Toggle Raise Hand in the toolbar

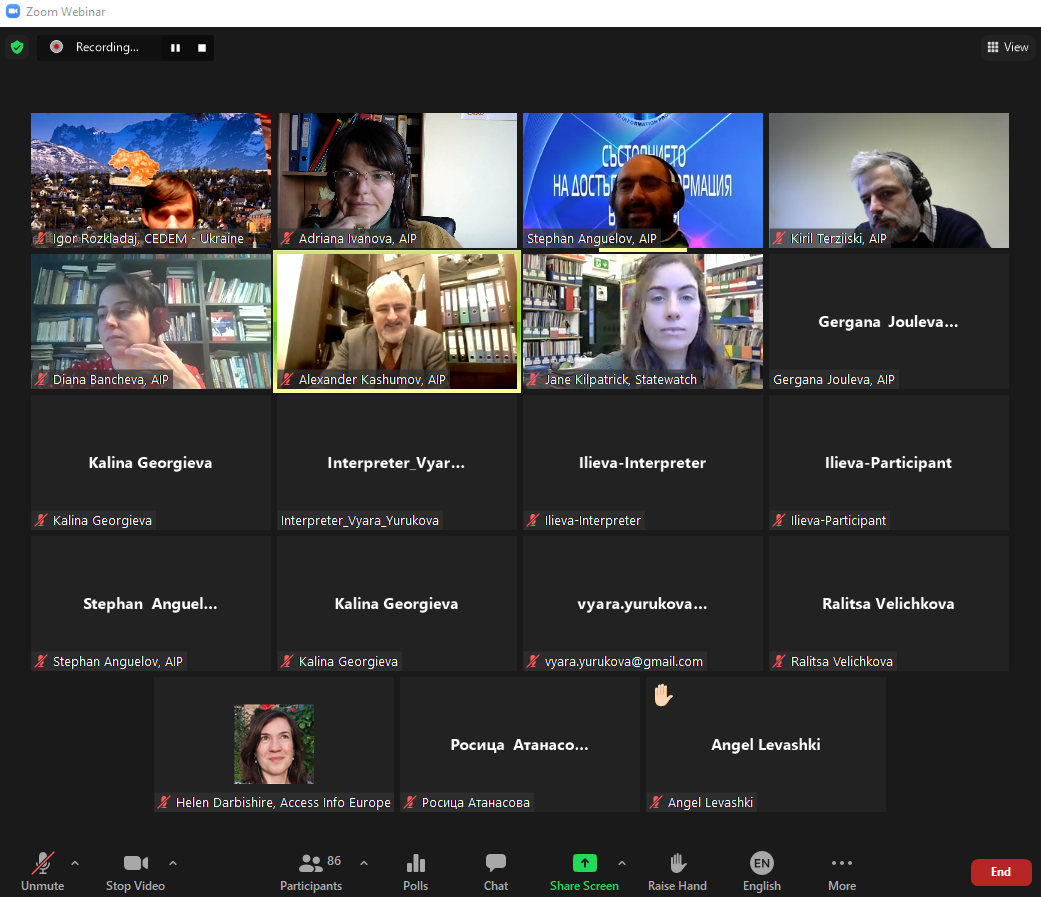[678, 870]
